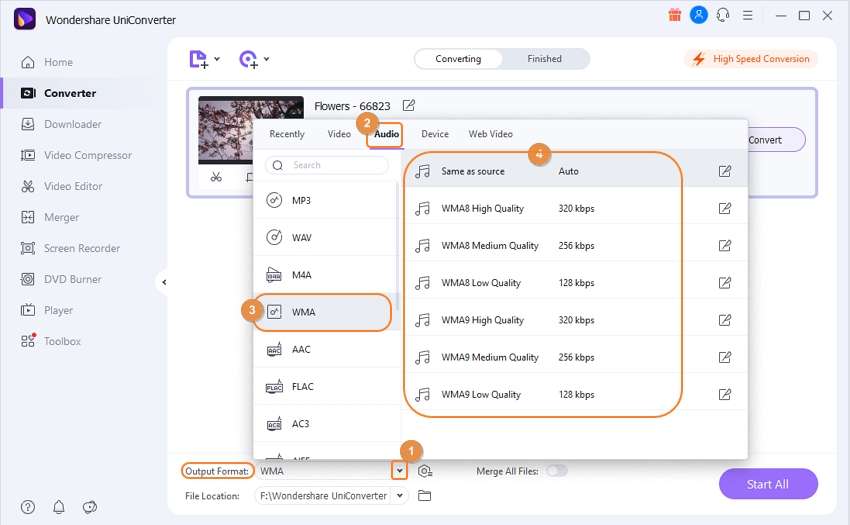Edit the WMA9 Medium Quality preset
The height and width of the screenshot is (525, 850).
point(725,357)
